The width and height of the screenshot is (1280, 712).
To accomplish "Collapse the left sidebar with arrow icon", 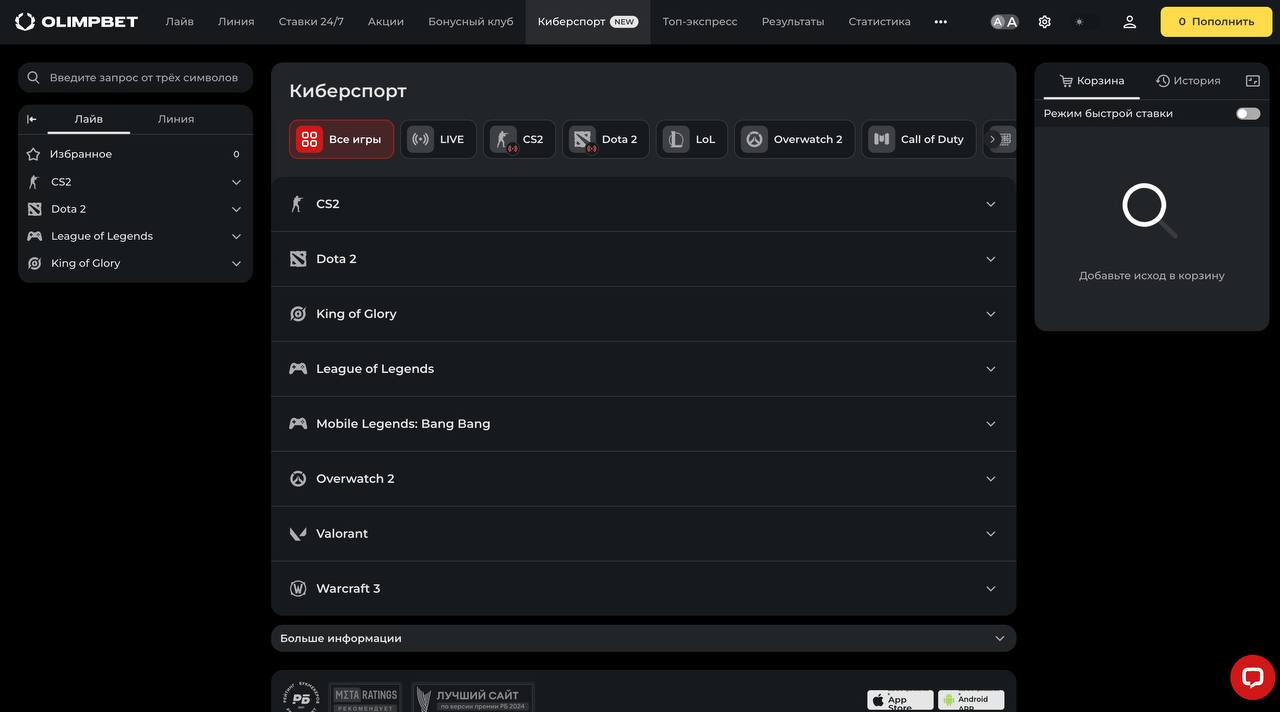I will coord(32,119).
